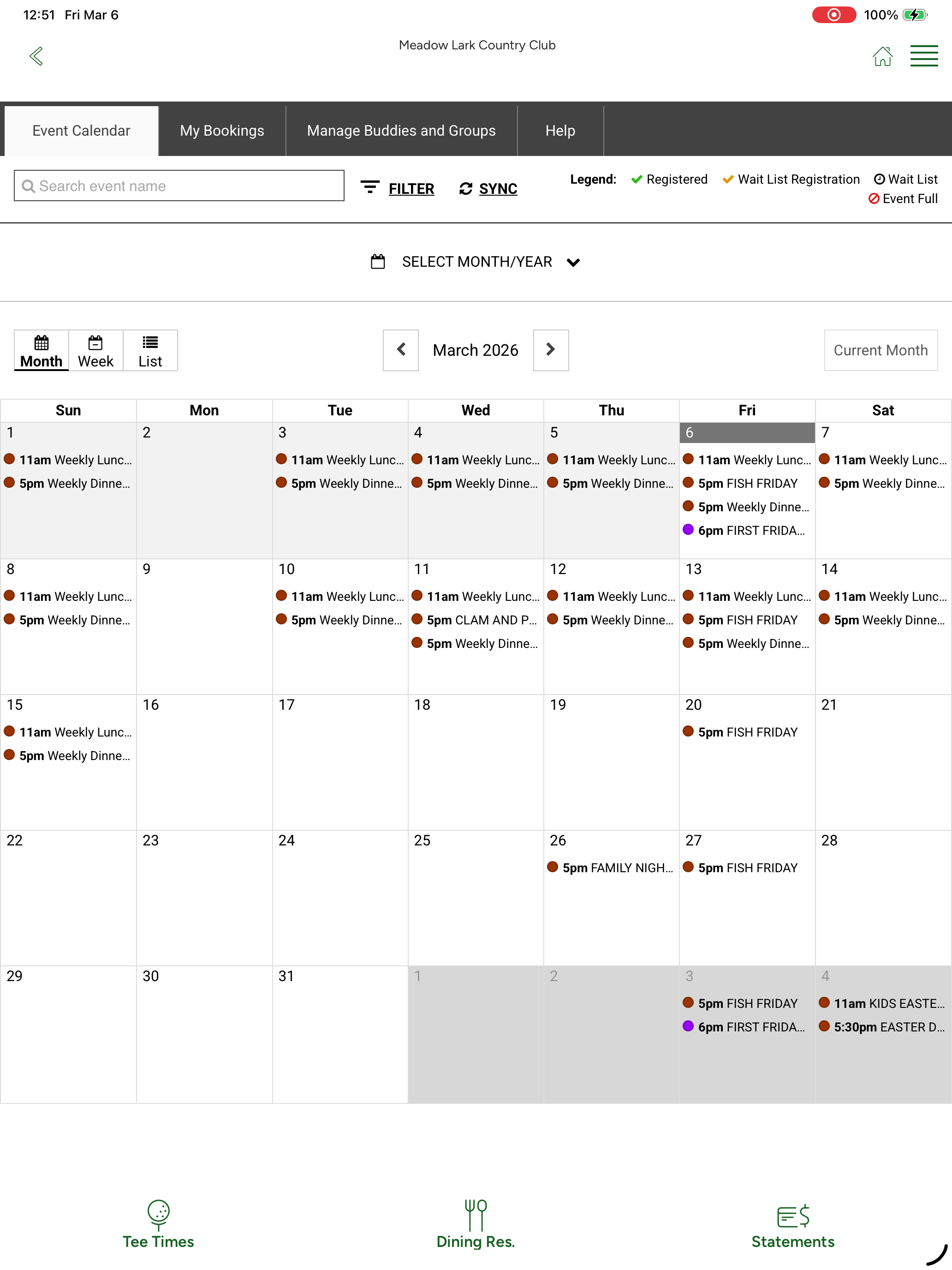Click Event Full red icon in legend
952x1270 pixels.
click(x=874, y=198)
